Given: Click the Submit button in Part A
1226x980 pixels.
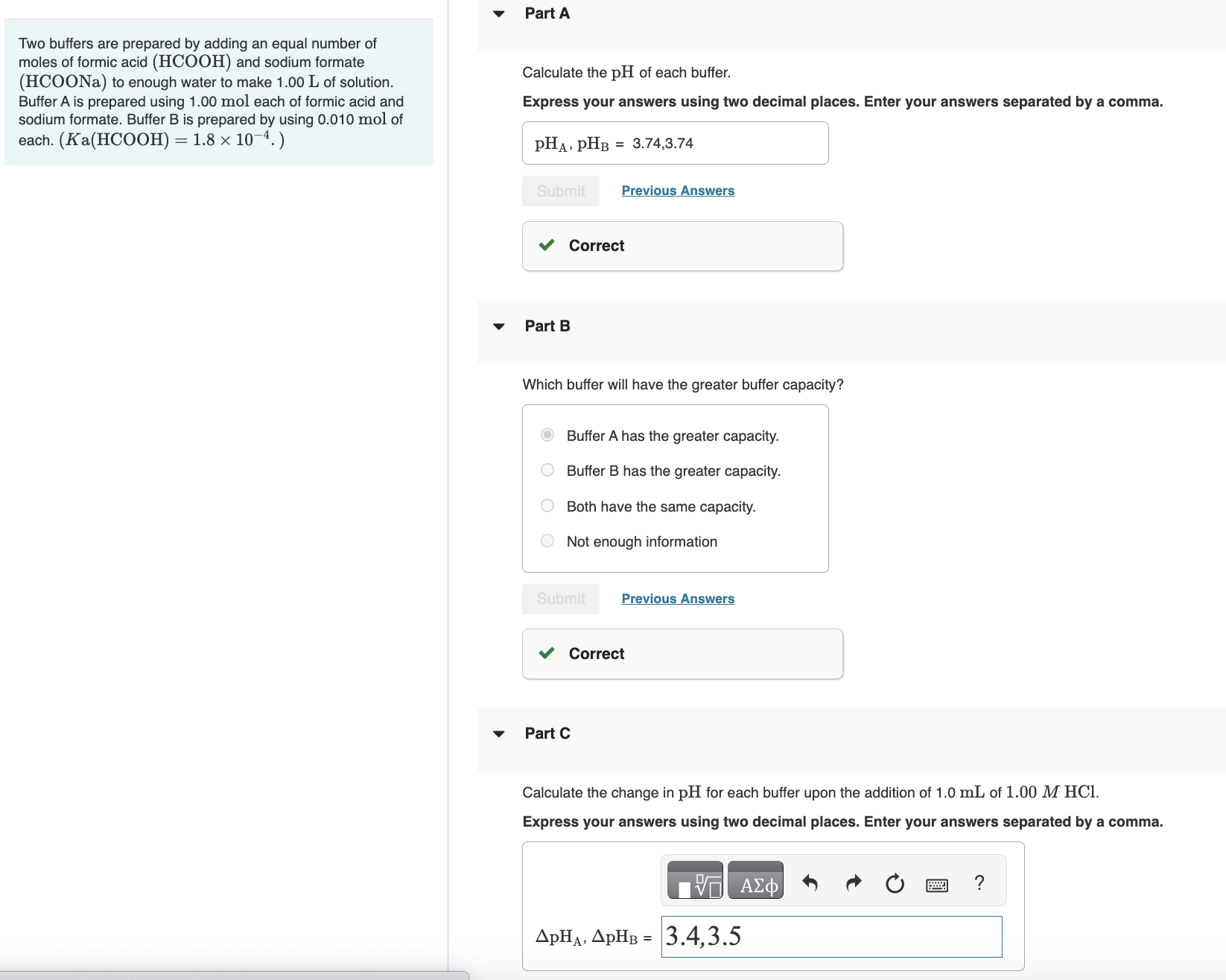Looking at the screenshot, I should pos(559,190).
